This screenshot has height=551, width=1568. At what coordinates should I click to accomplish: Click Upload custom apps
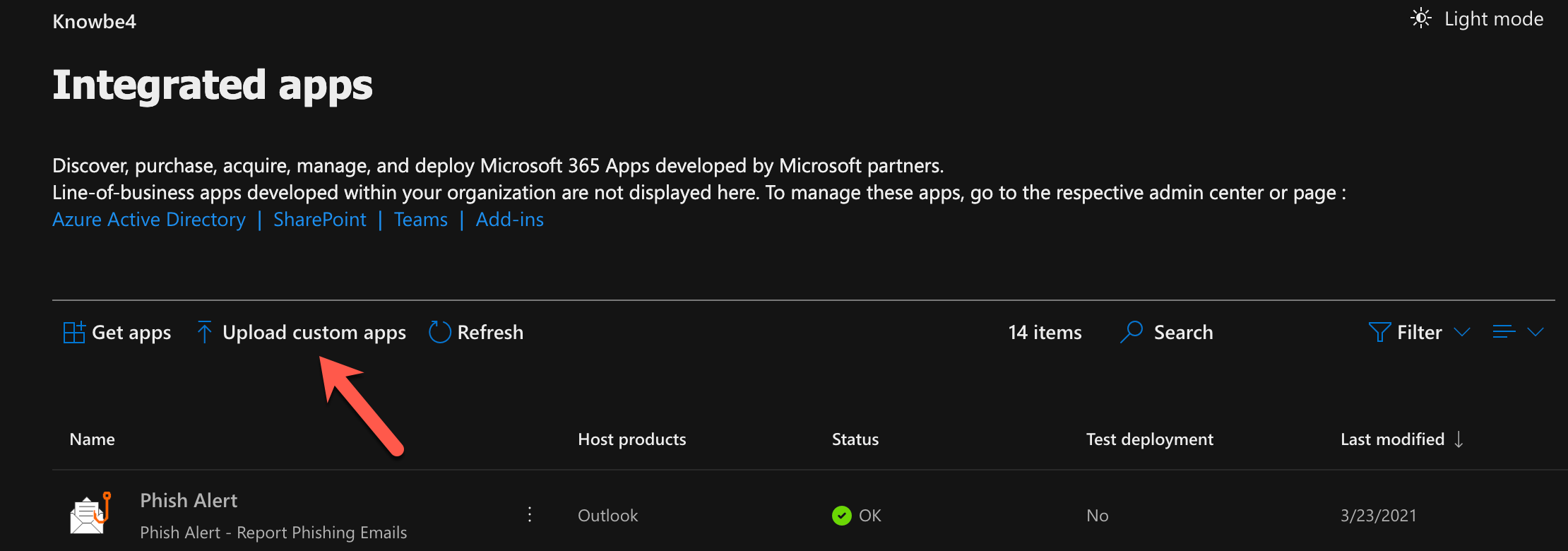[x=302, y=332]
